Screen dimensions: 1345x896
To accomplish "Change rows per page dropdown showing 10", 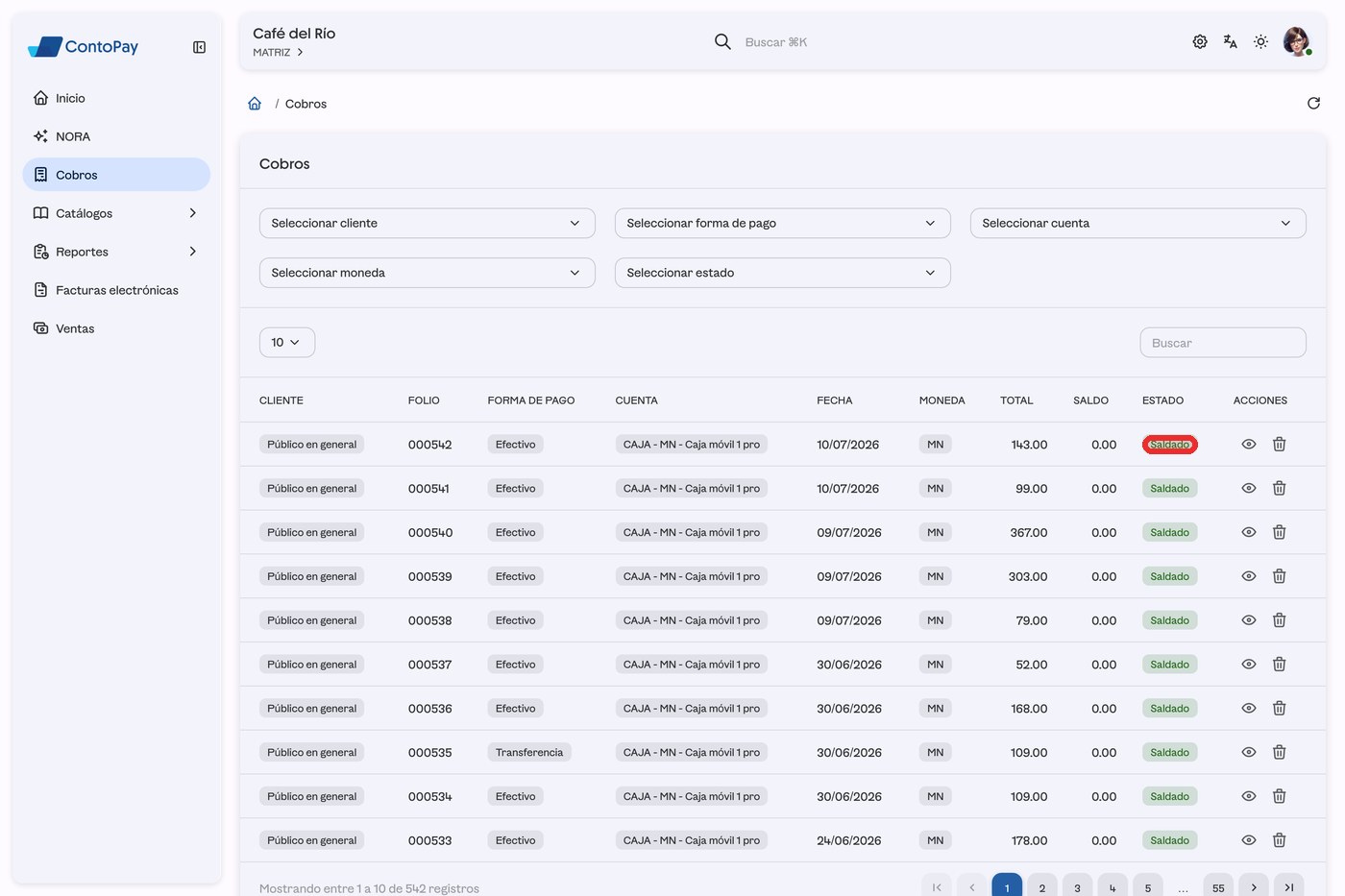I will click(287, 343).
